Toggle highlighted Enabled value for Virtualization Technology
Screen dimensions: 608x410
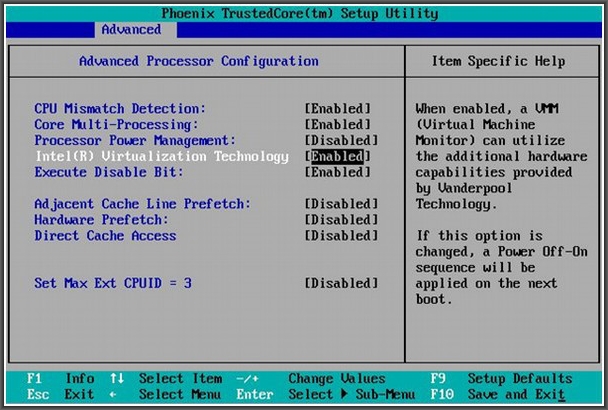click(x=337, y=156)
